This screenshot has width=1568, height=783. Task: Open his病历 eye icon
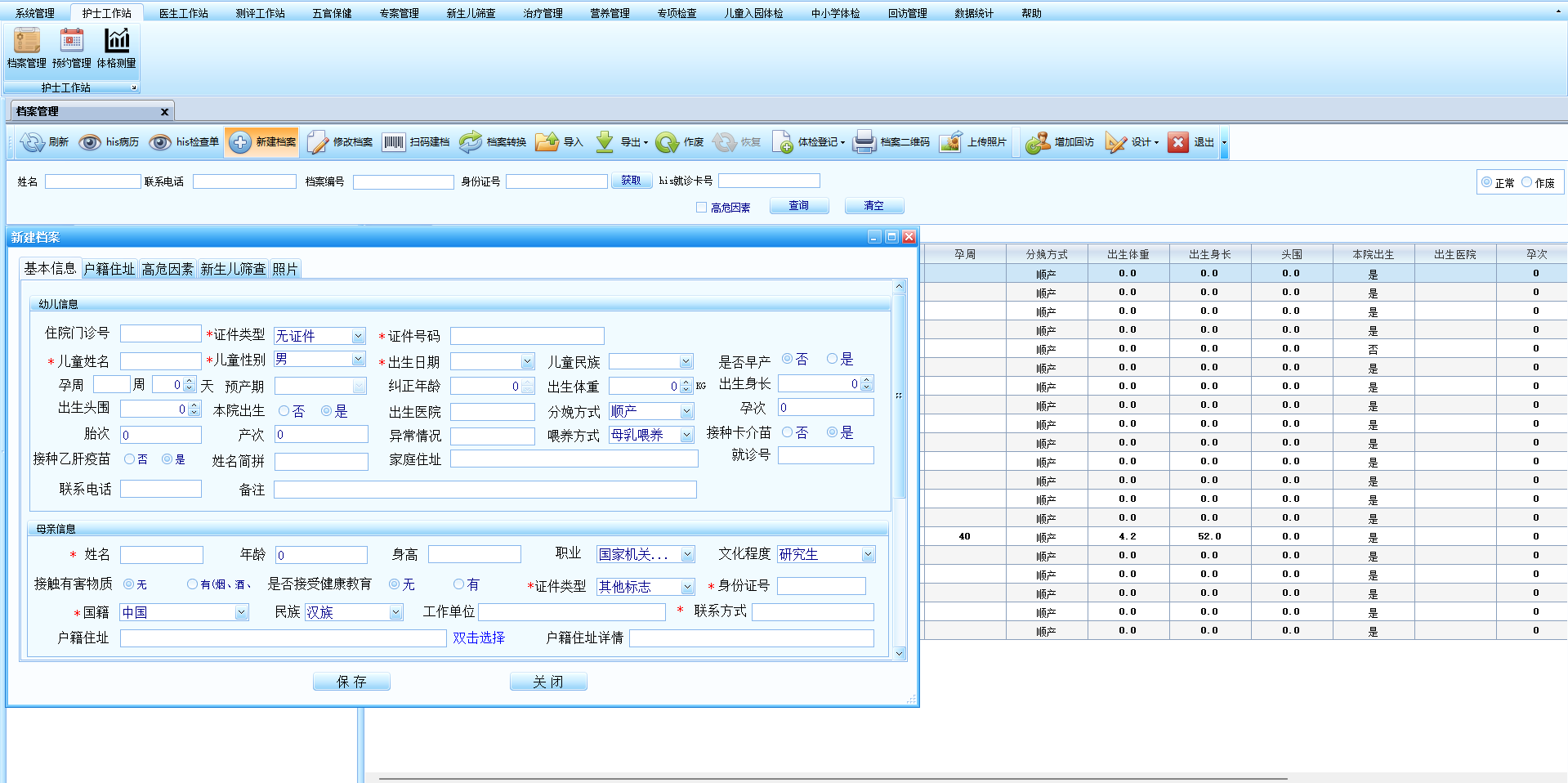[90, 142]
